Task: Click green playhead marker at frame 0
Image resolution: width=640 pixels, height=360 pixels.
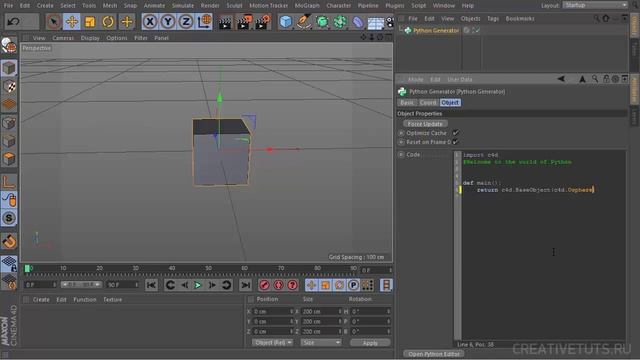Action: click(27, 269)
